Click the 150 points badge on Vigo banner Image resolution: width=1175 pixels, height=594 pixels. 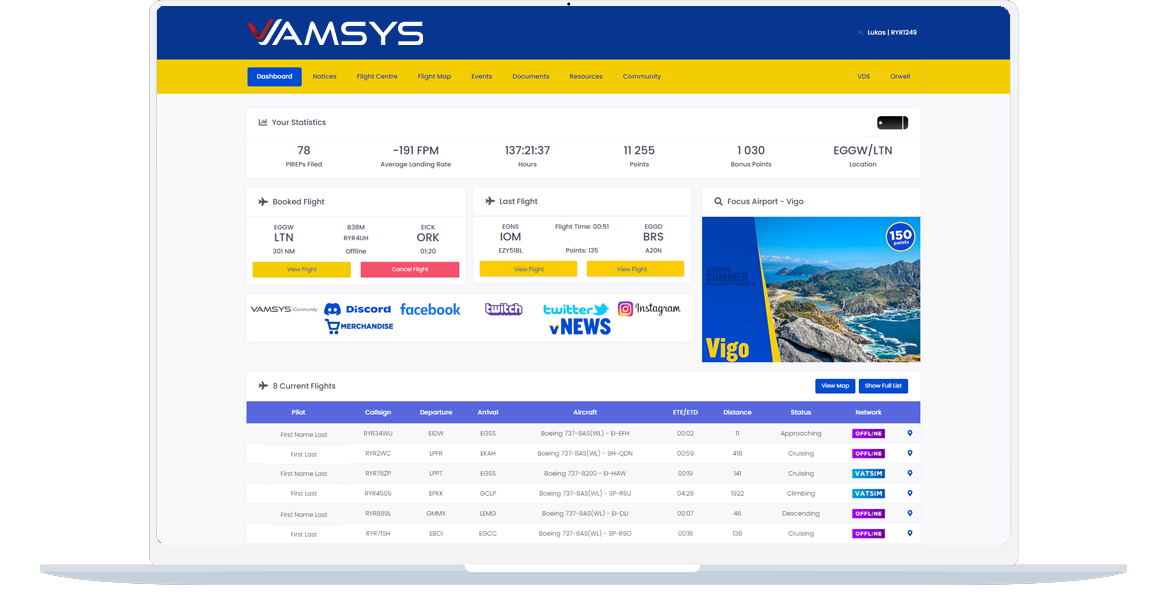coord(900,237)
